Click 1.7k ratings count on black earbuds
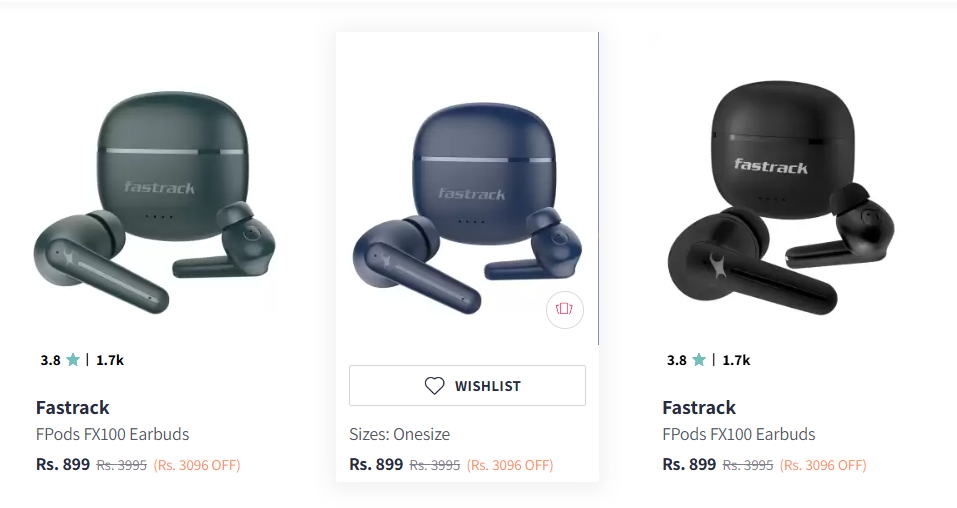The height and width of the screenshot is (508, 957). pyautogui.click(x=736, y=360)
